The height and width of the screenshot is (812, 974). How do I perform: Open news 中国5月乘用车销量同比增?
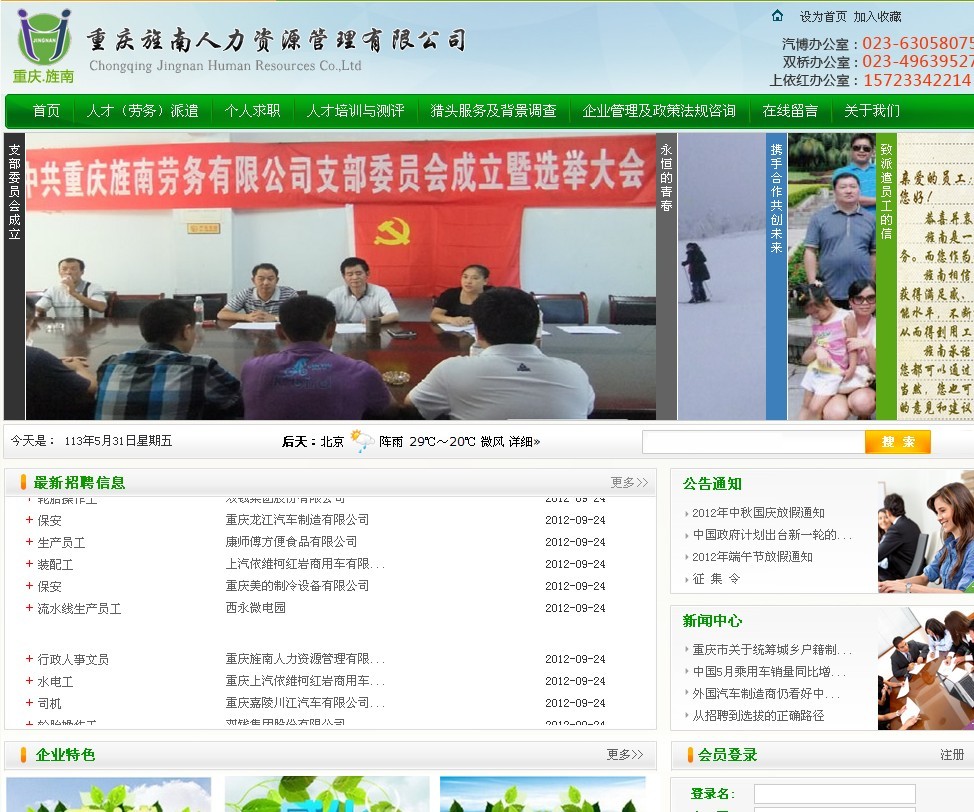[x=769, y=672]
